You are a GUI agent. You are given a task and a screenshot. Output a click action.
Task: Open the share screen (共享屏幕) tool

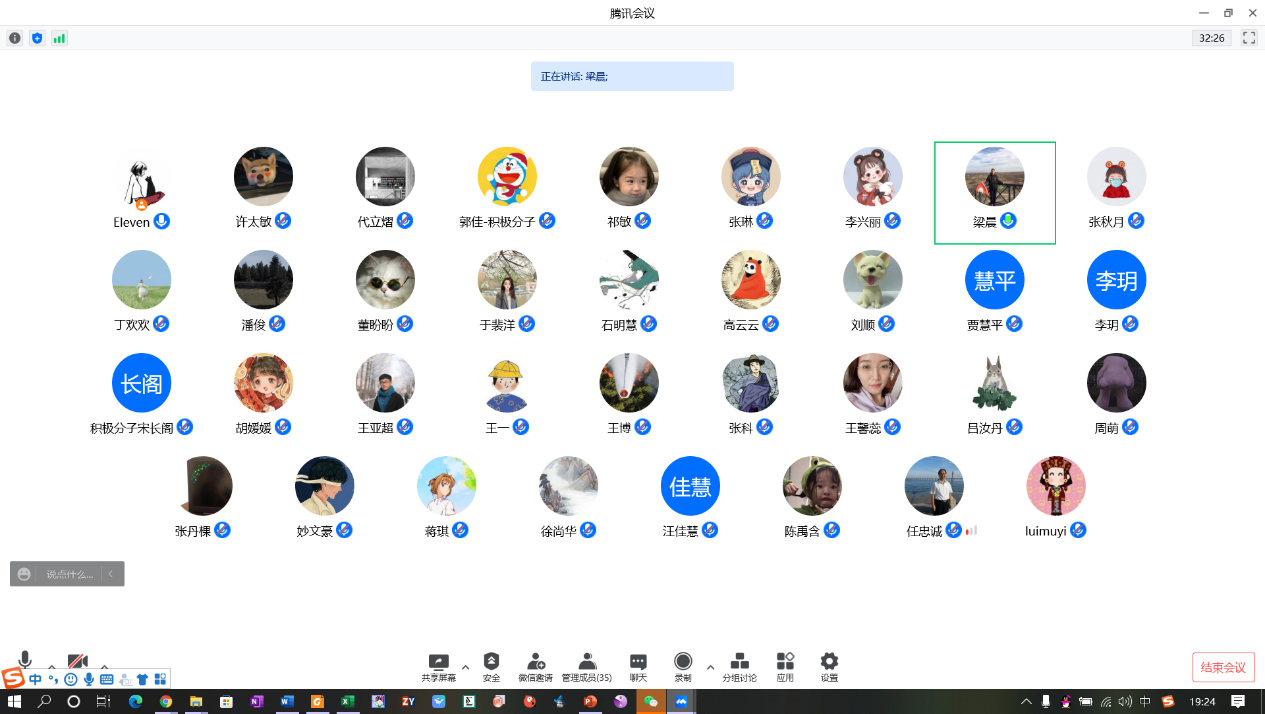coord(438,666)
